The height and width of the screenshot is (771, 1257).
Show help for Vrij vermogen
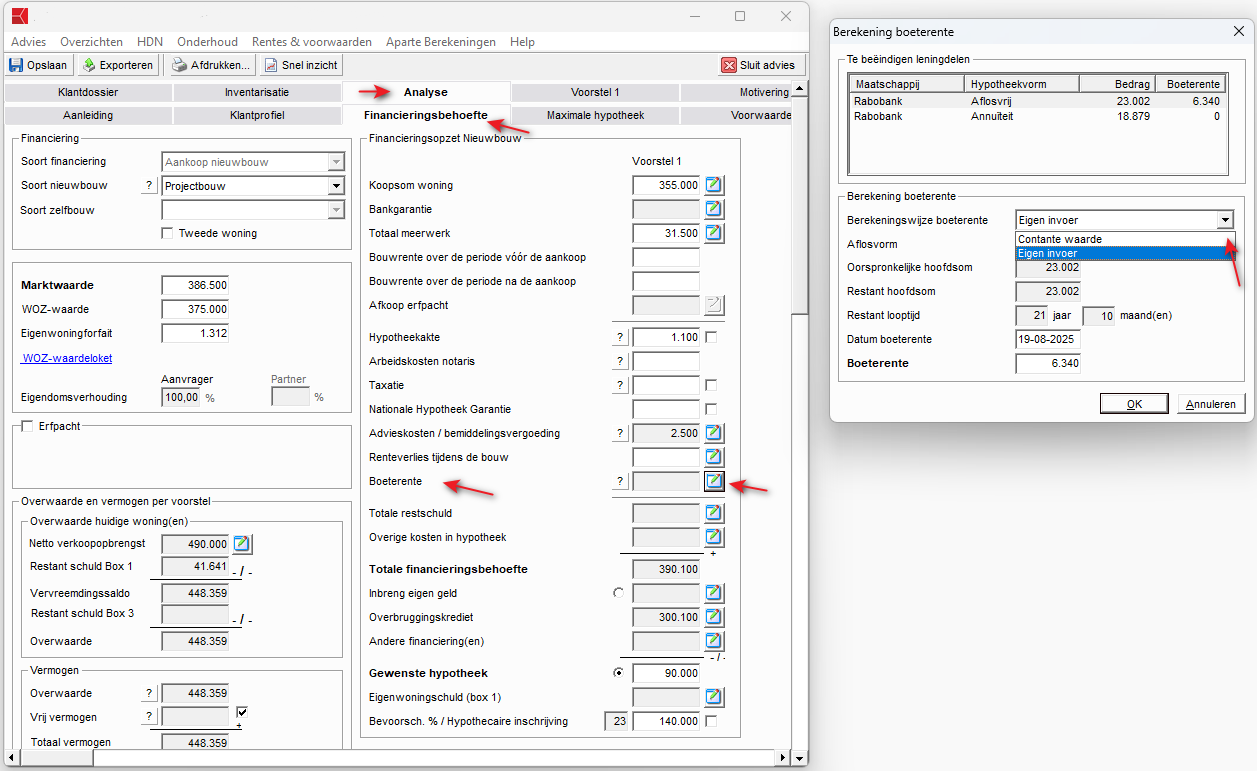pyautogui.click(x=150, y=717)
